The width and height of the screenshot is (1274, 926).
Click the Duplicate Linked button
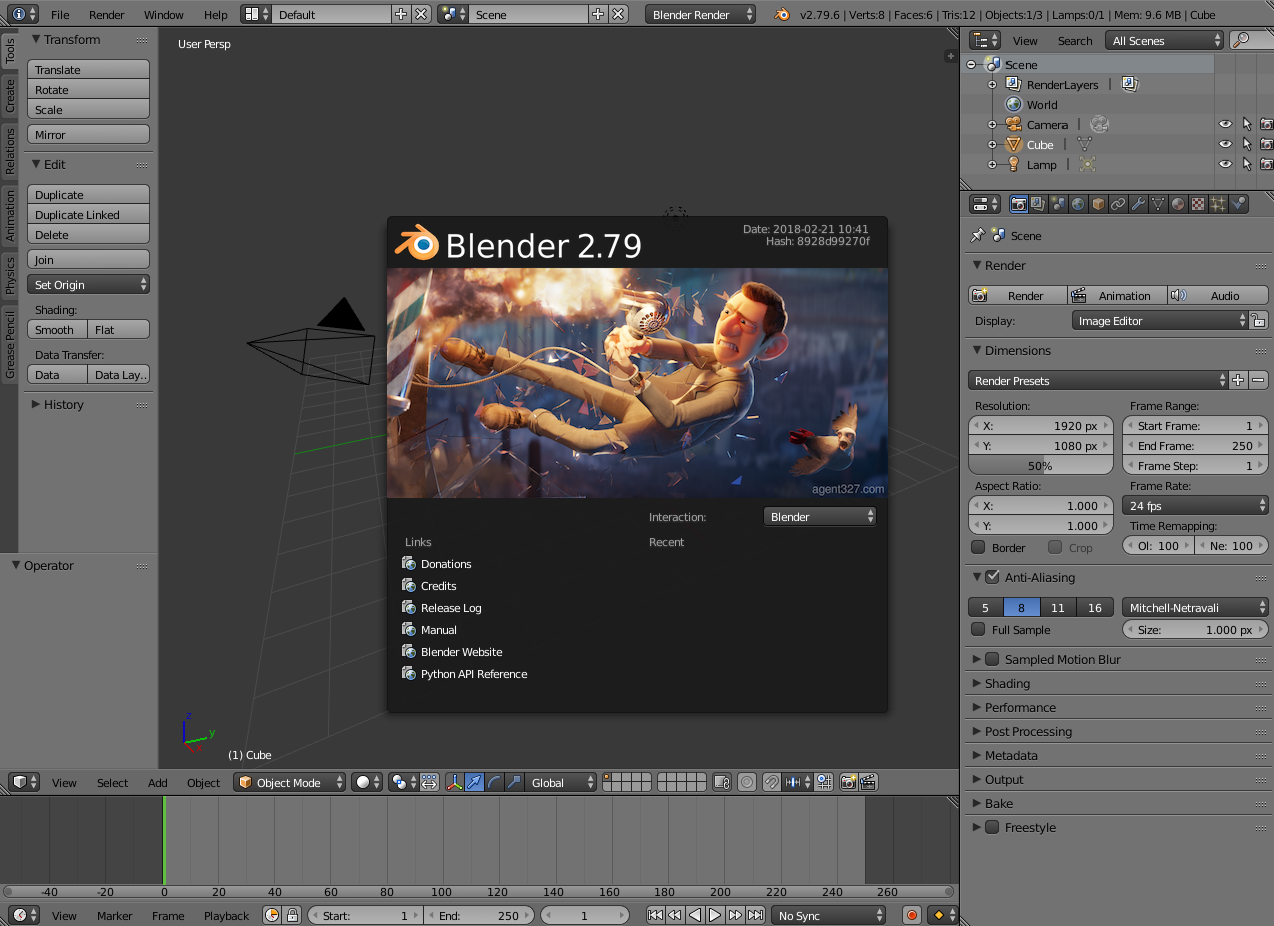pos(88,214)
